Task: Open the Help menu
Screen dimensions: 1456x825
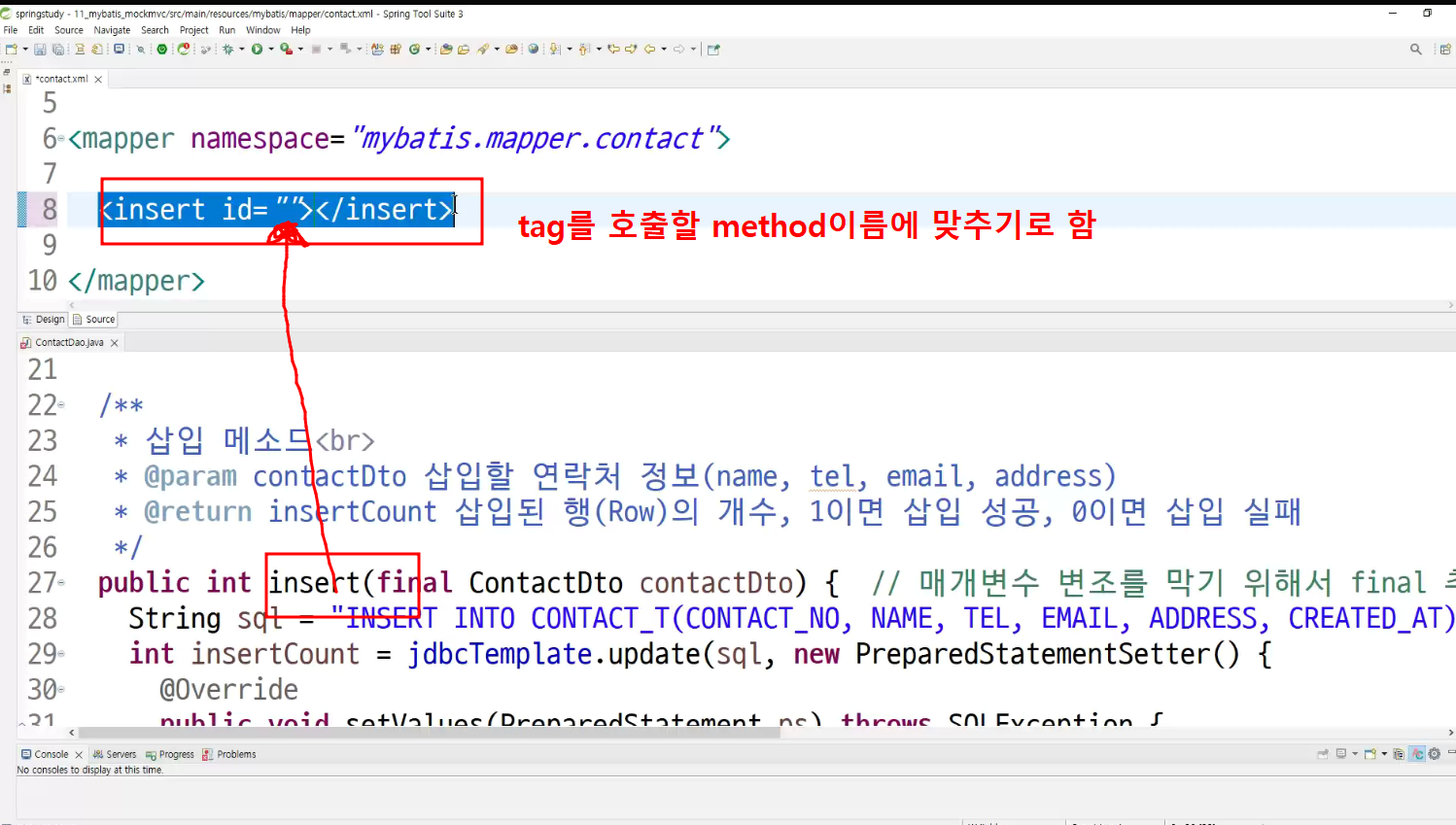Action: 300,30
